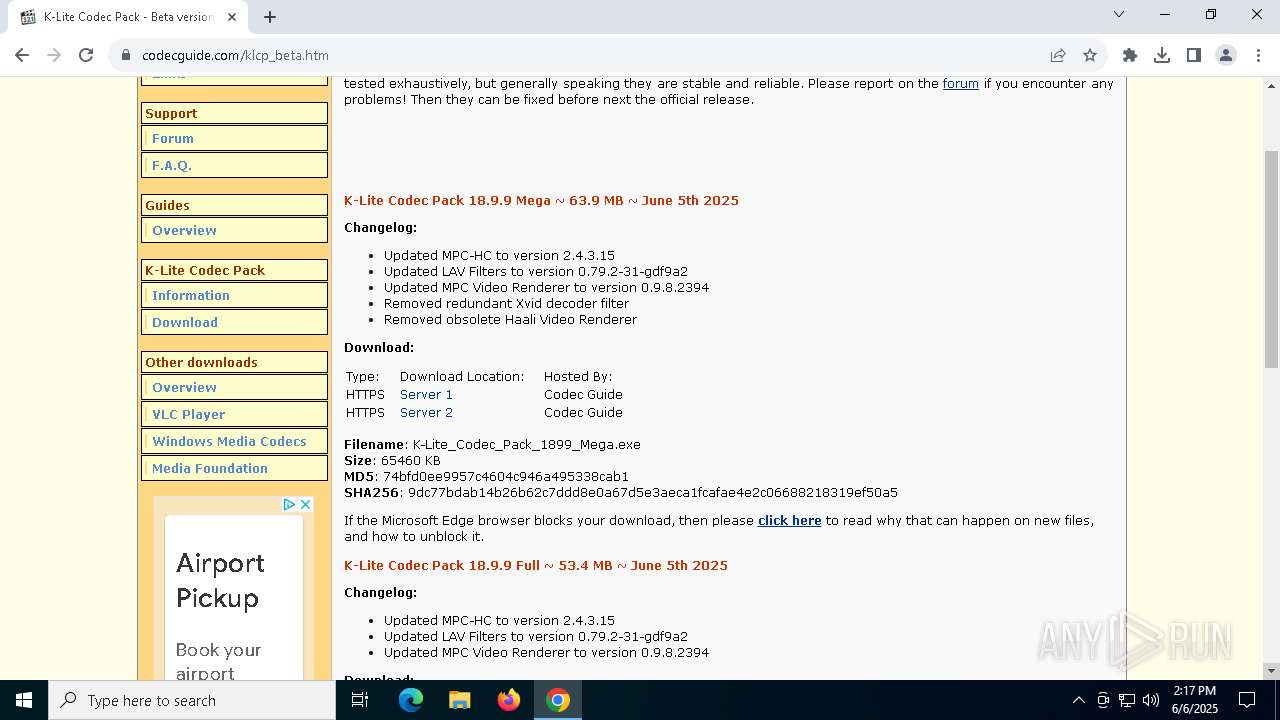The image size is (1280, 720).
Task: View site information lock icon
Action: (126, 55)
